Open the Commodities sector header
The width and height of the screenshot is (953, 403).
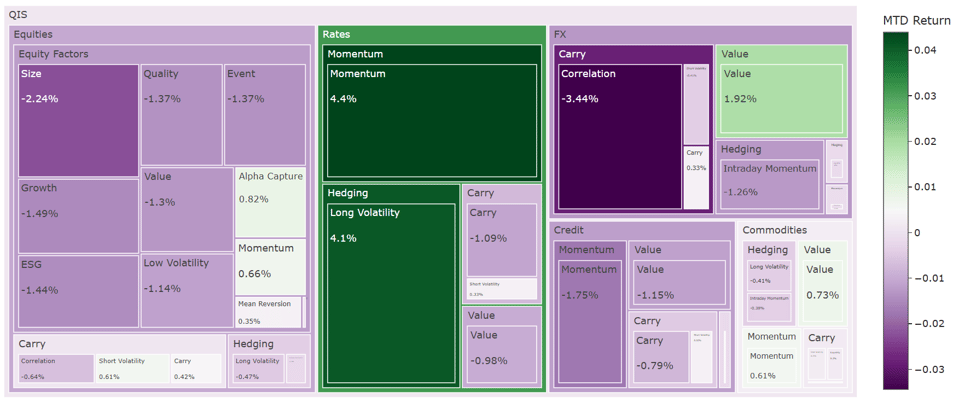coord(796,230)
